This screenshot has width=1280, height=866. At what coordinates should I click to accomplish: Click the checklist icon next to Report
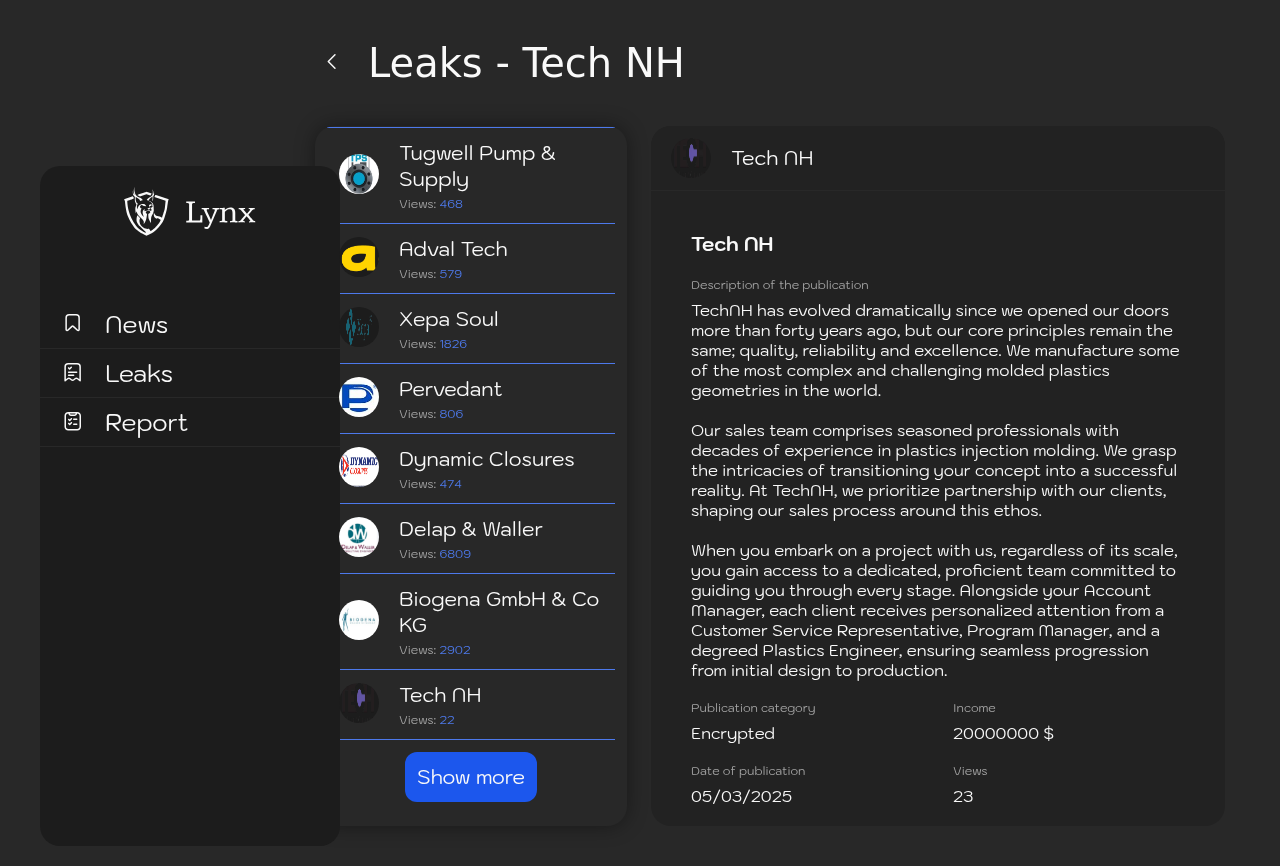[x=73, y=421]
